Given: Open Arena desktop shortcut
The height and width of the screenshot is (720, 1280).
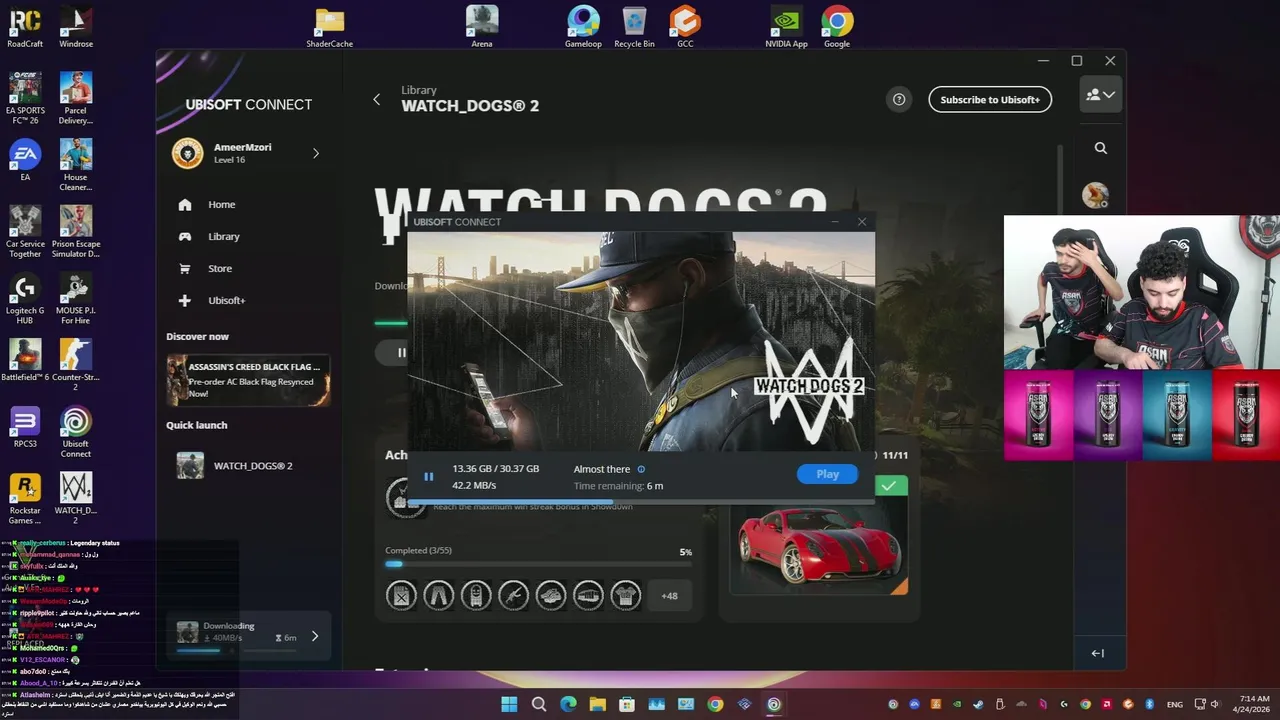Looking at the screenshot, I should pyautogui.click(x=482, y=27).
